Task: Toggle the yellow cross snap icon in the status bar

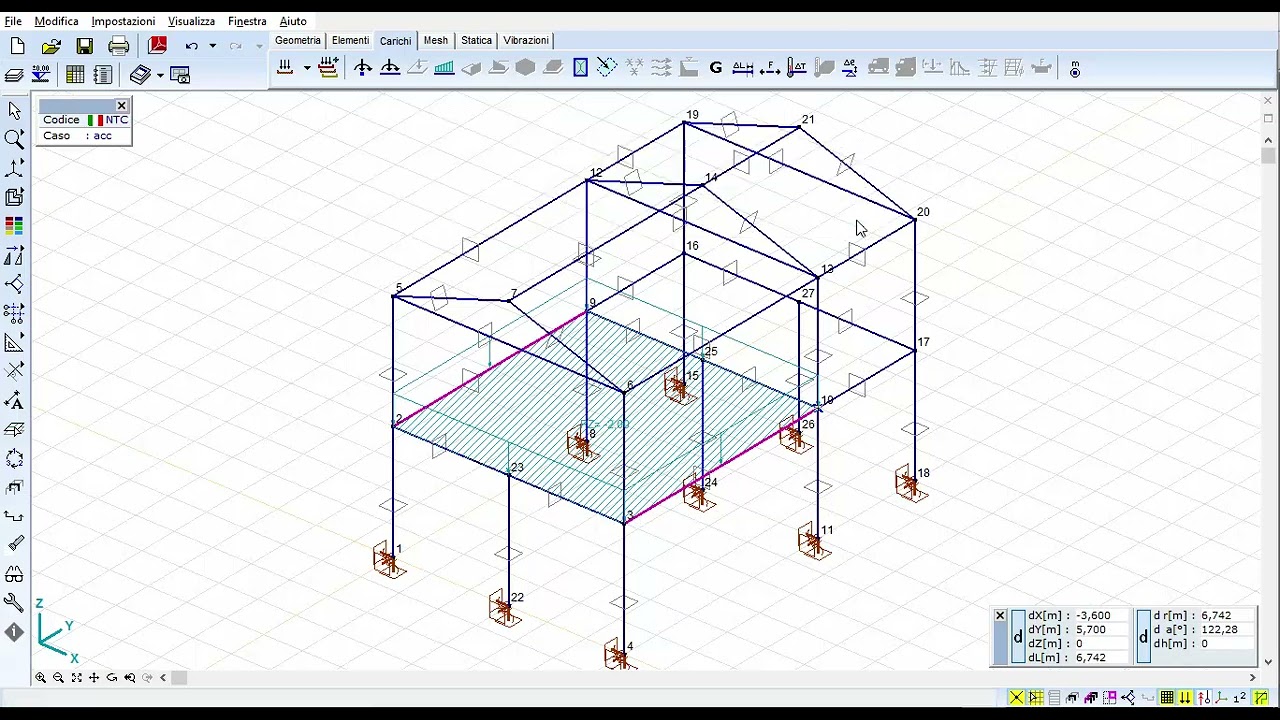Action: click(x=1016, y=698)
